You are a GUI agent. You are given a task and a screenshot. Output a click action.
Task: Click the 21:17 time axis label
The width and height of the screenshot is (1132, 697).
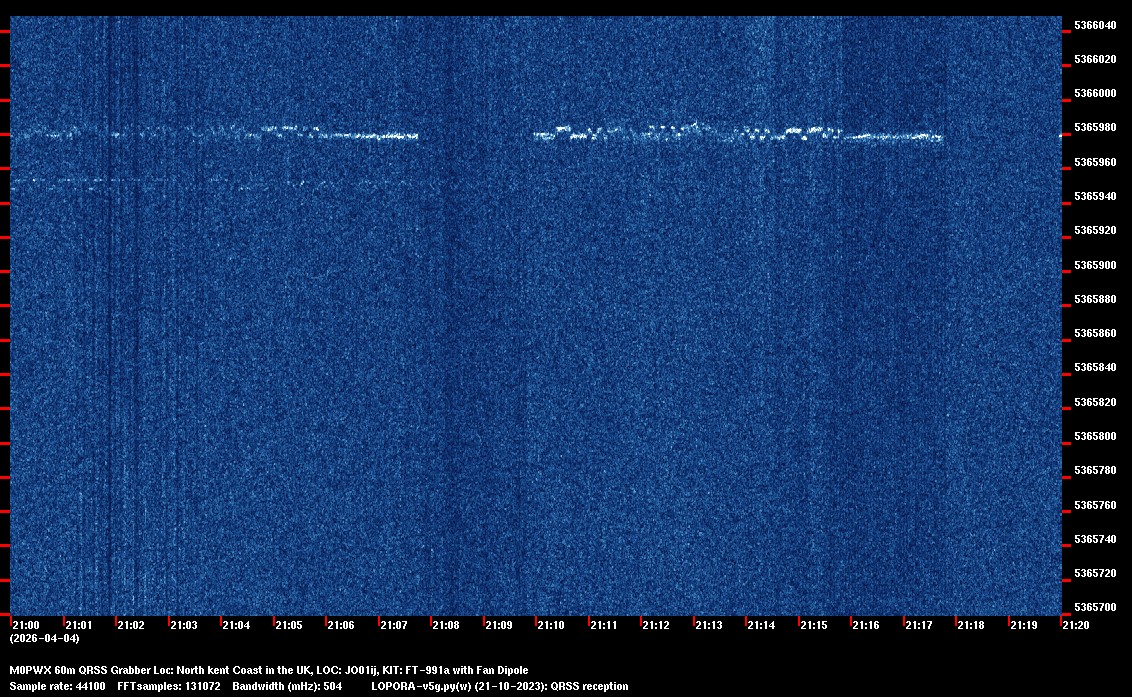(x=918, y=625)
